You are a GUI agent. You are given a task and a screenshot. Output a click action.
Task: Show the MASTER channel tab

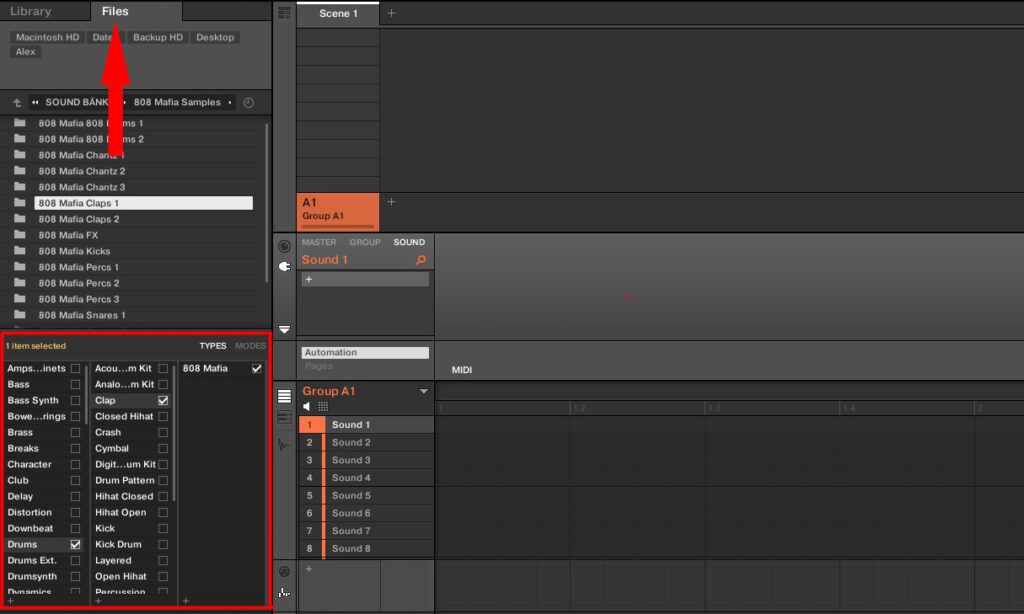point(319,242)
